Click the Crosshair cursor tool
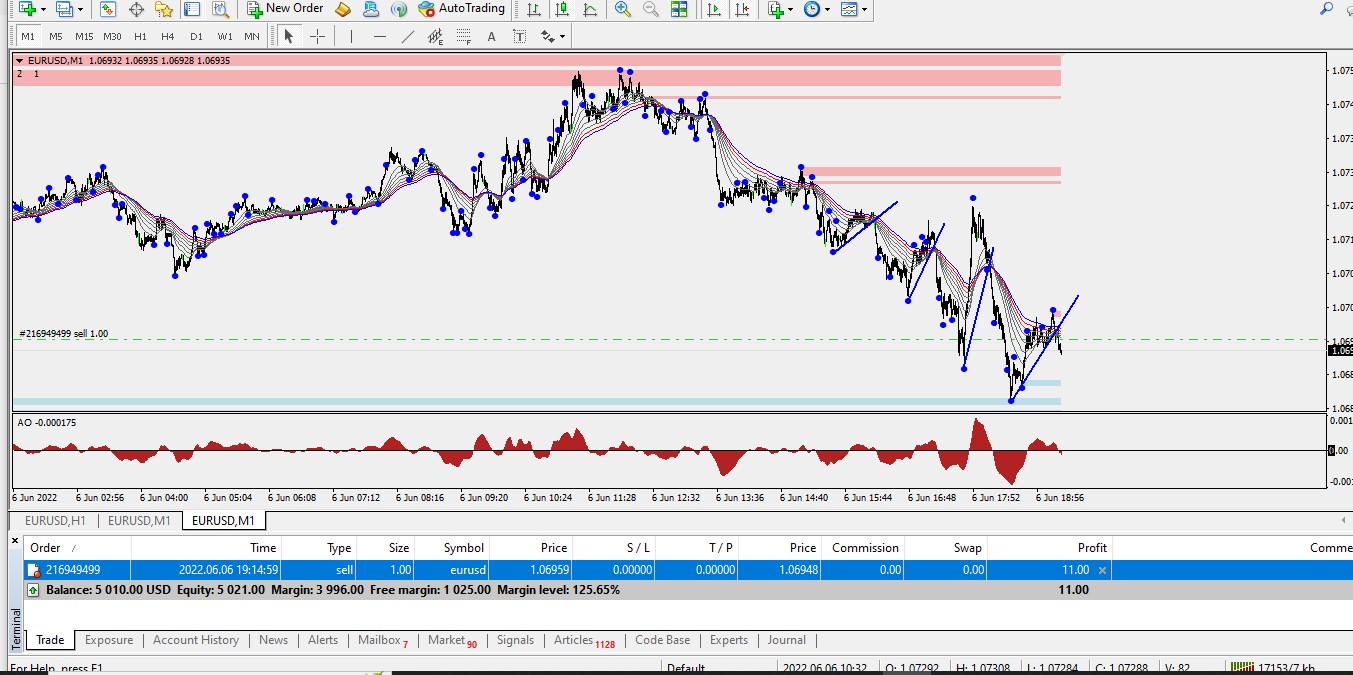Screen dimensions: 1353x675 [x=317, y=37]
